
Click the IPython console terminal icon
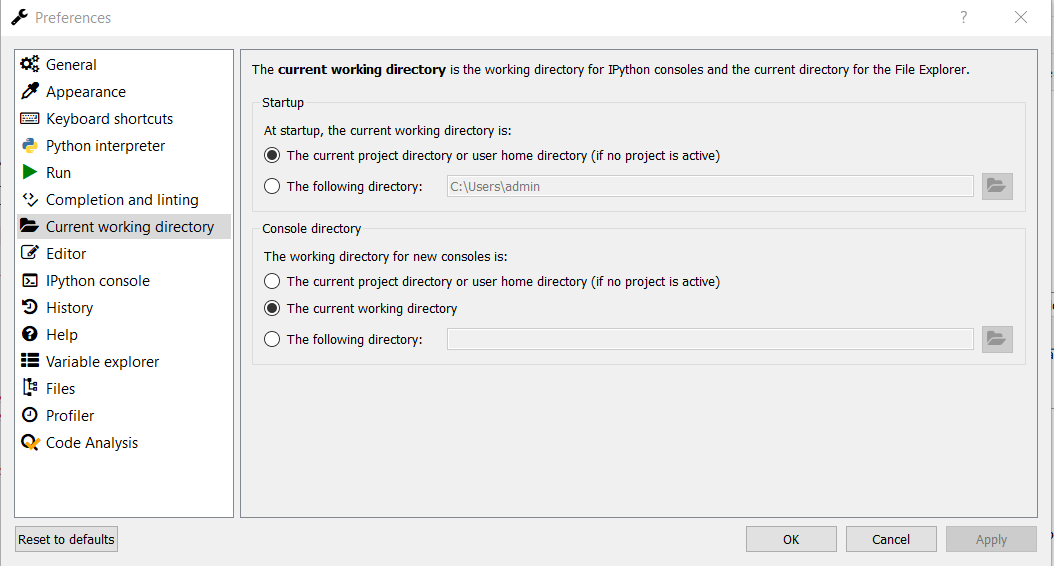click(x=30, y=281)
